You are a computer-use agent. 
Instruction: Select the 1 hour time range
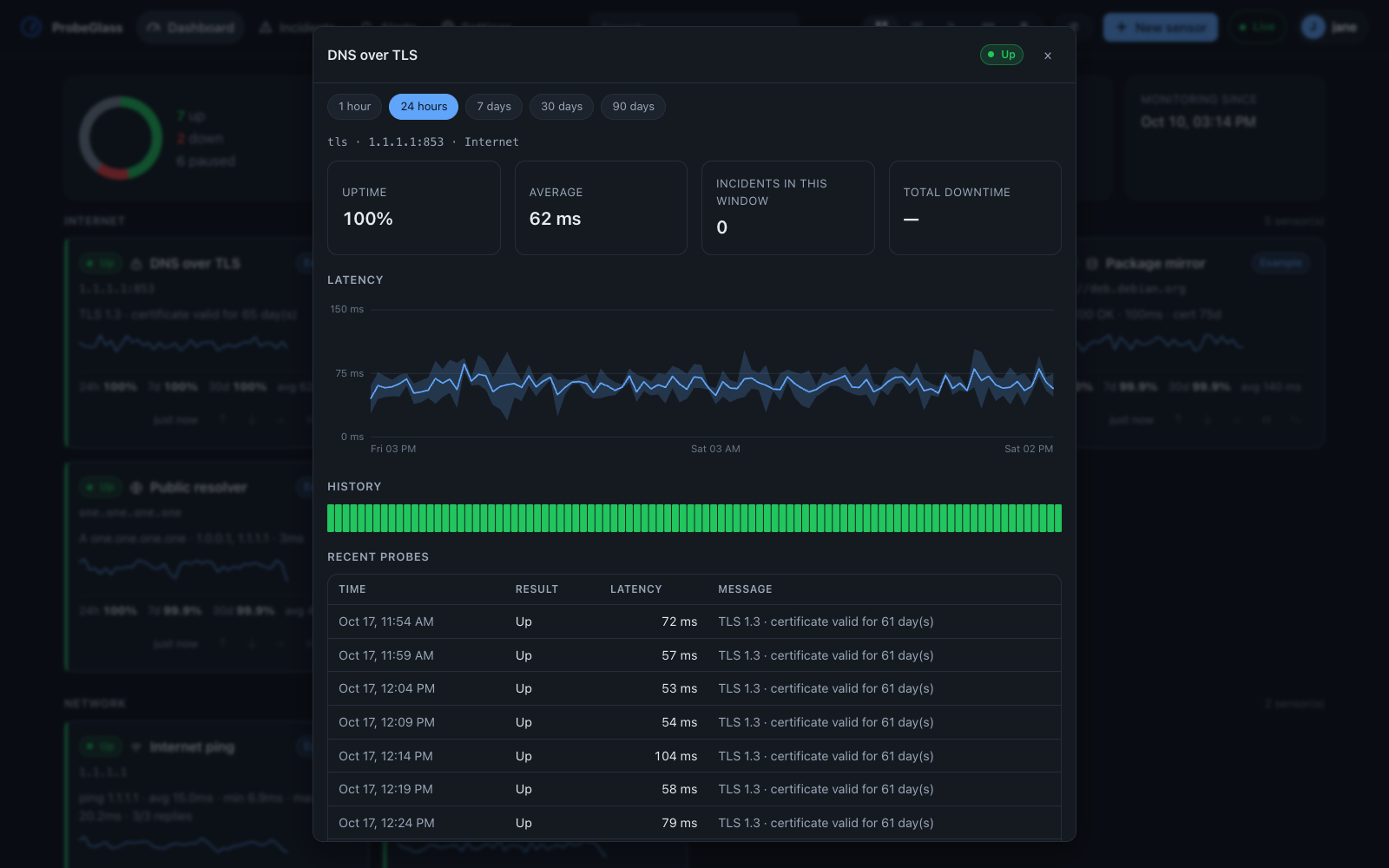(354, 107)
